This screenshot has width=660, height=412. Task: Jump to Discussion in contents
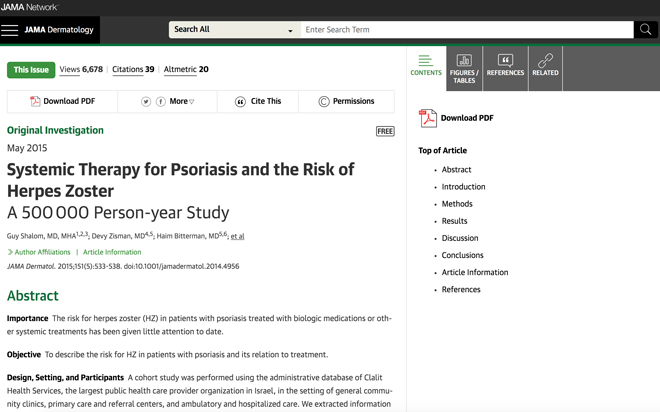(x=460, y=238)
